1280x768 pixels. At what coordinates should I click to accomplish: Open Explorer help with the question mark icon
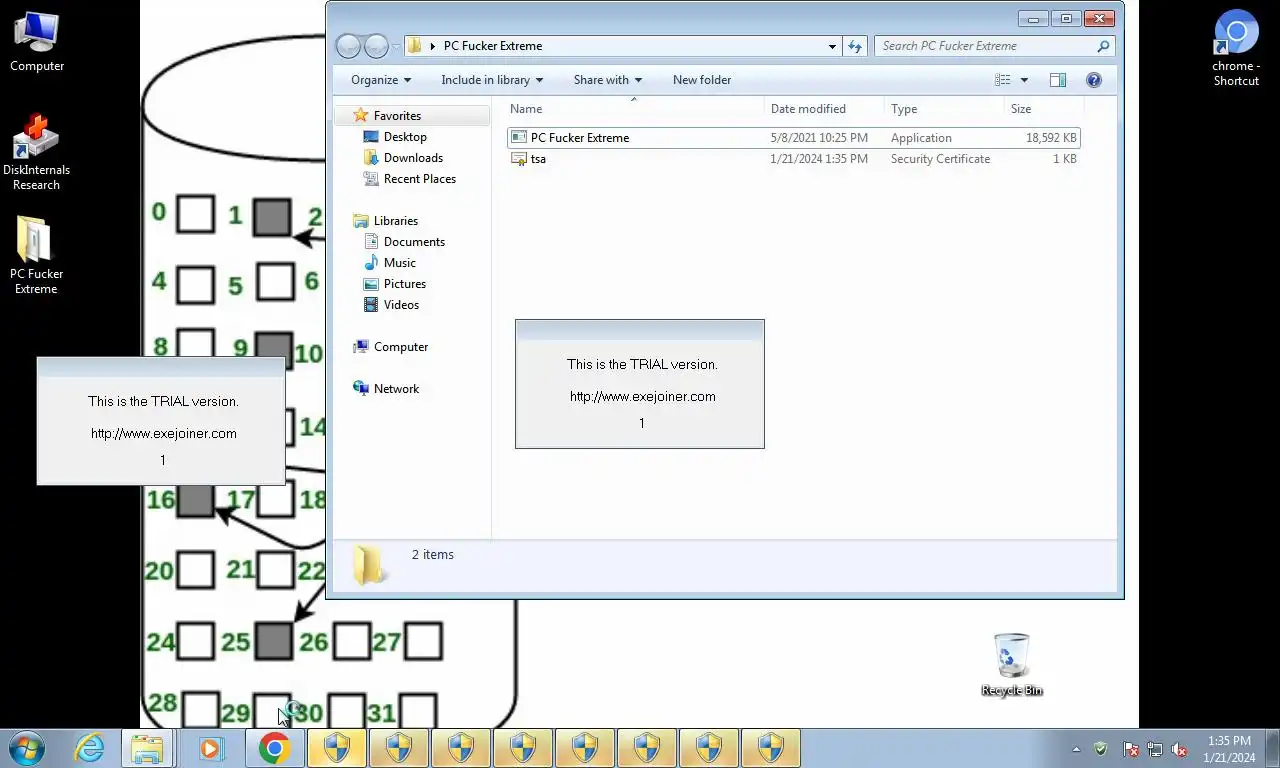click(1094, 80)
